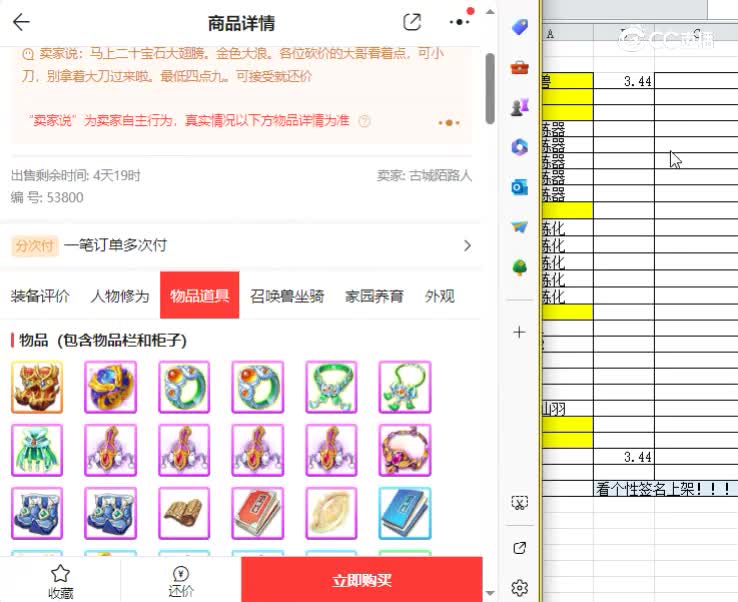Select the red book item
This screenshot has height=602, width=738.
tap(257, 513)
